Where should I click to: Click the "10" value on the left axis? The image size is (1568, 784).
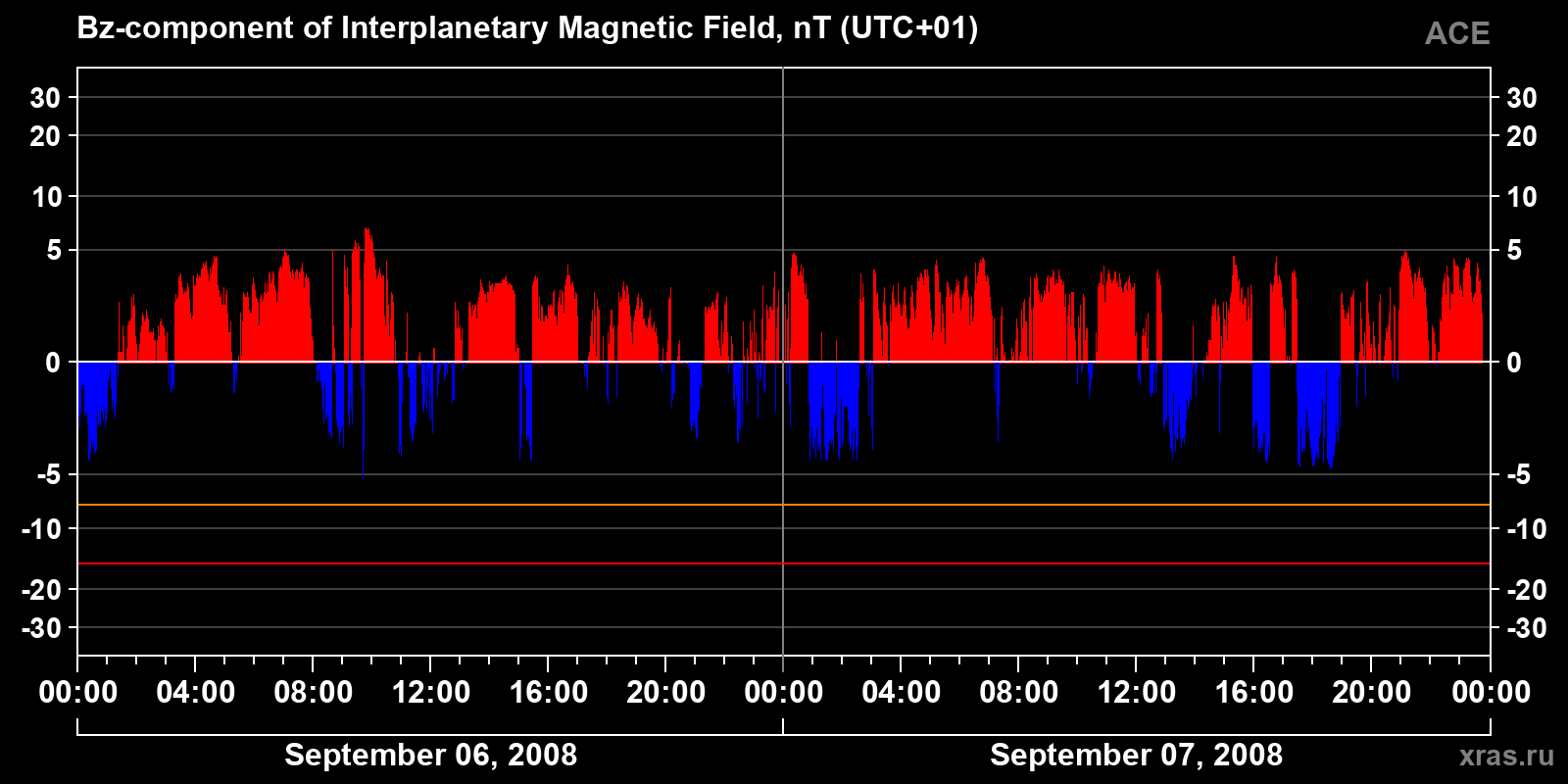coord(46,197)
